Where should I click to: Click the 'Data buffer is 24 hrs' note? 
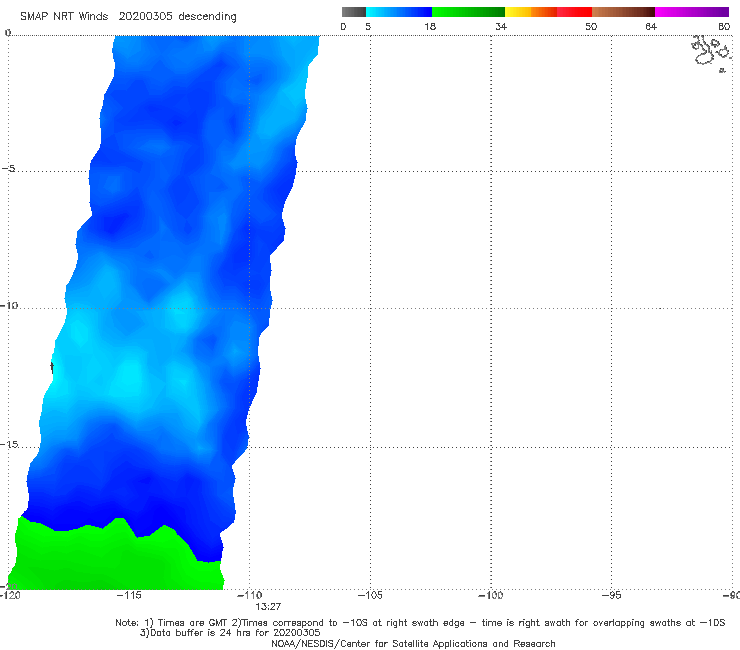230,633
